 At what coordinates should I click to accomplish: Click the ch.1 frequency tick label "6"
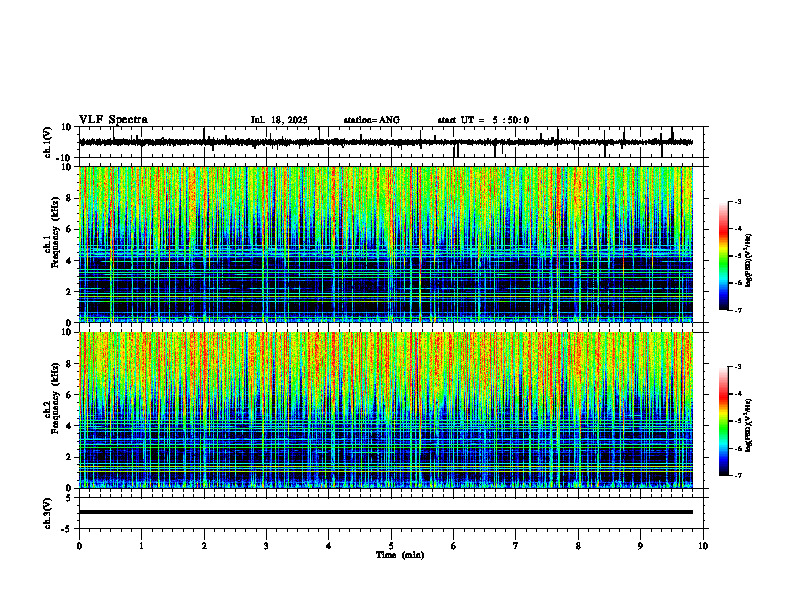point(70,229)
